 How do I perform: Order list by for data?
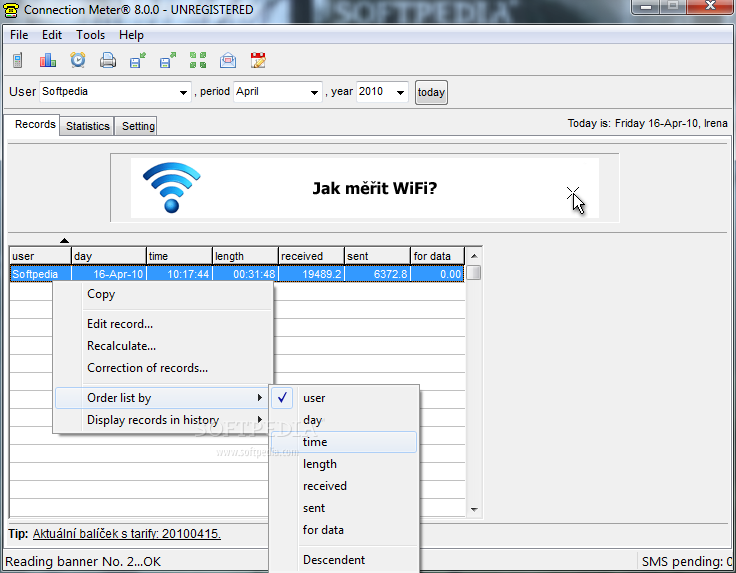click(x=344, y=530)
